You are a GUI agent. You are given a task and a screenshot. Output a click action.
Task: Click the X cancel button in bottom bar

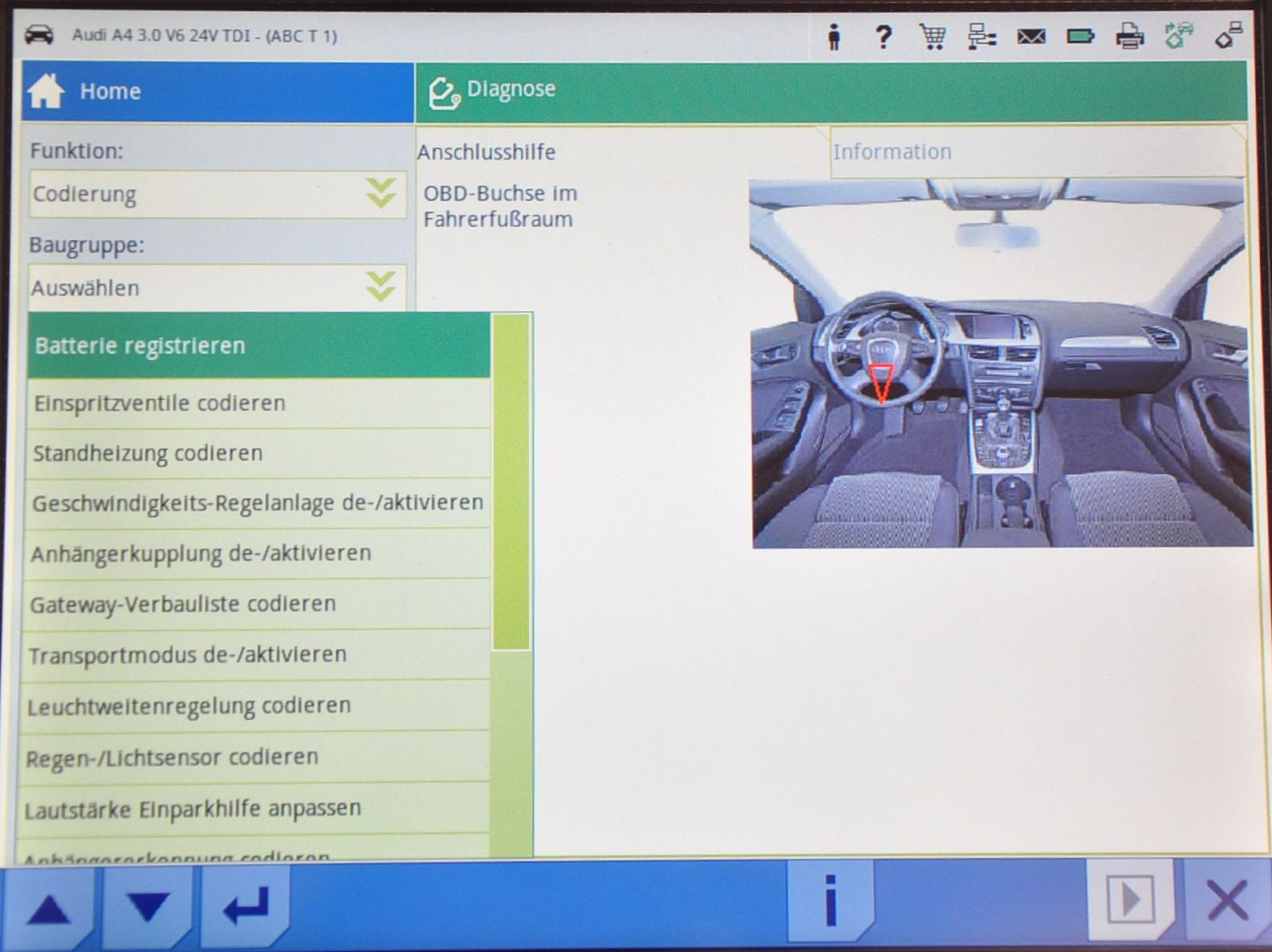pyautogui.click(x=1227, y=902)
